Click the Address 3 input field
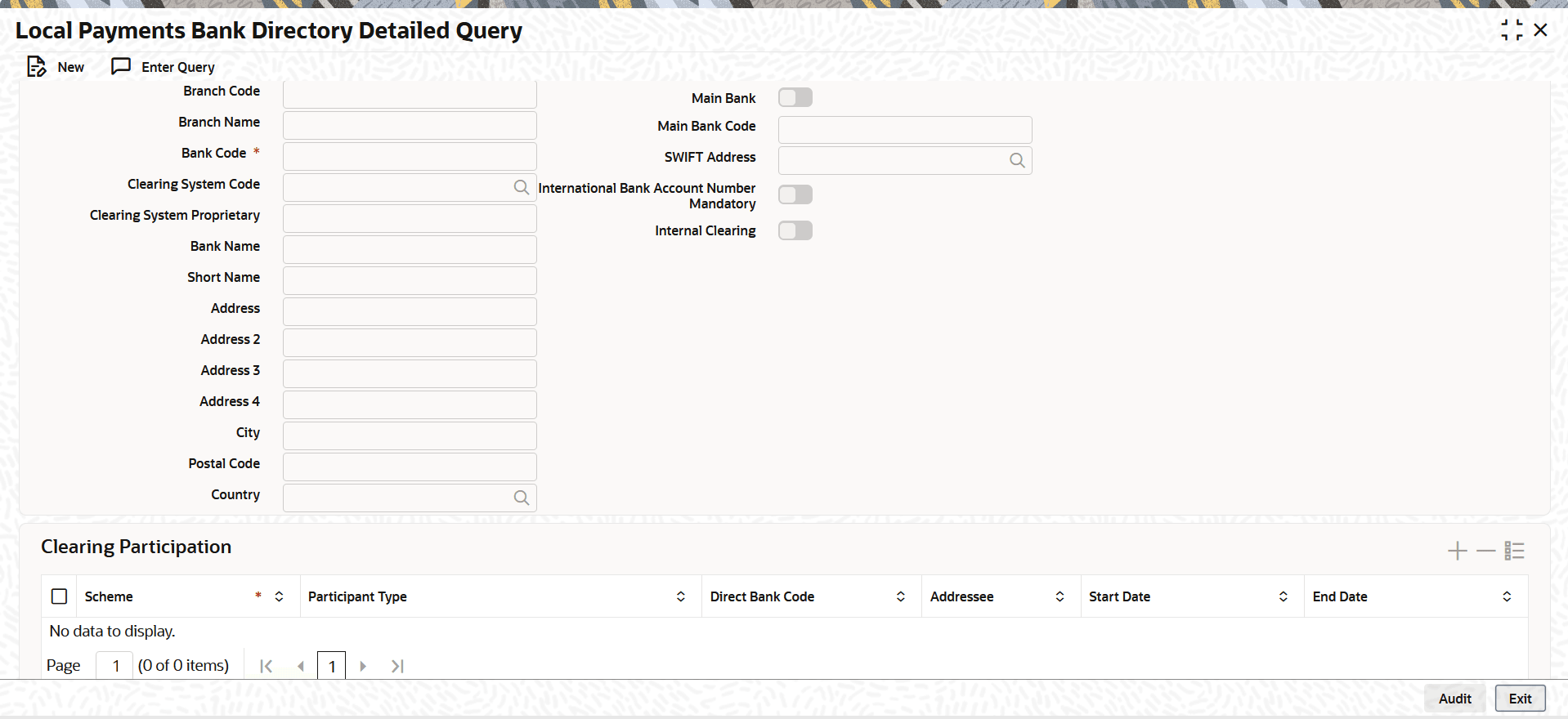Image resolution: width=1568 pixels, height=719 pixels. click(410, 373)
